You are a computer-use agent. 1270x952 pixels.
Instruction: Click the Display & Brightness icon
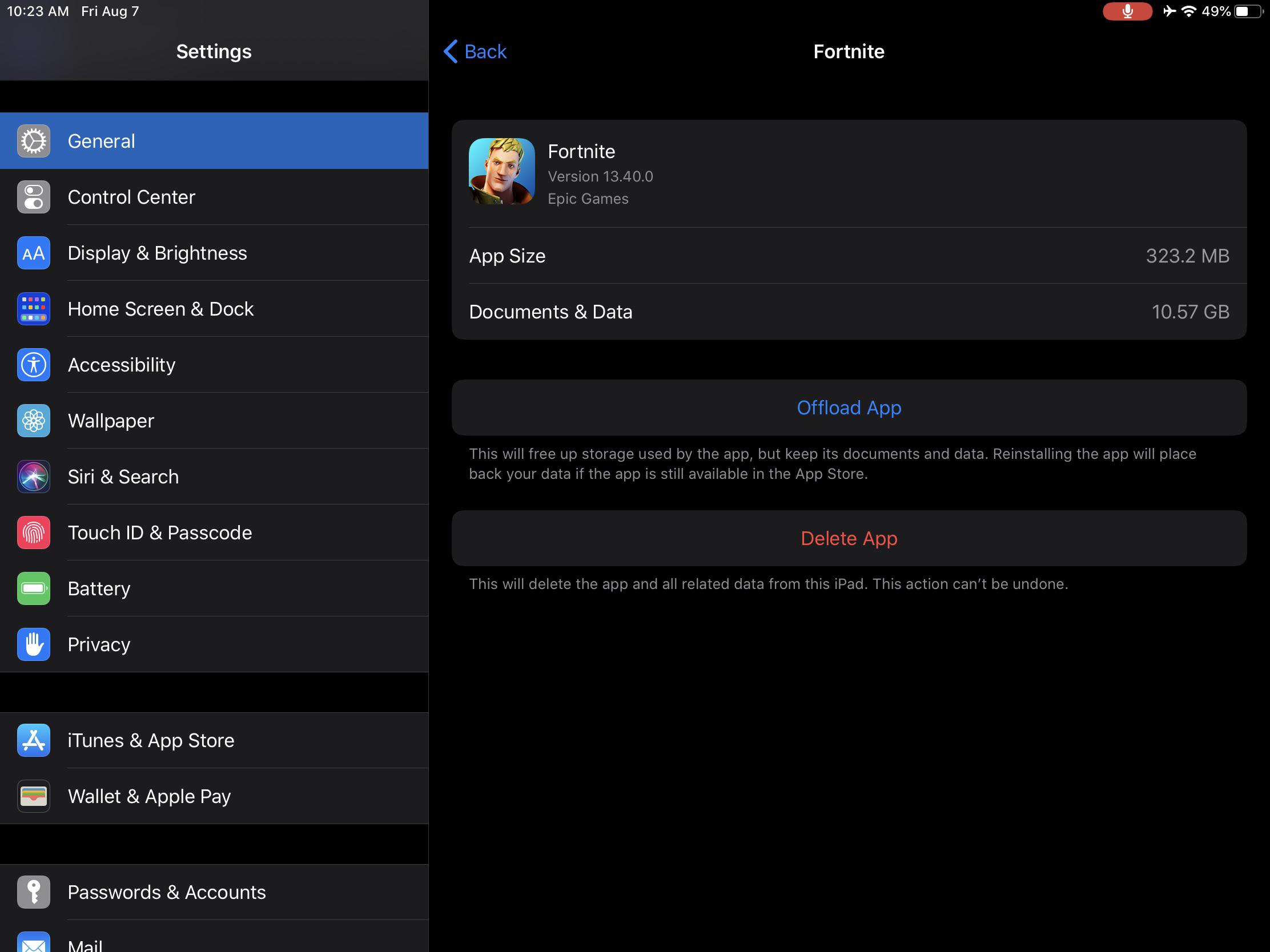33,252
